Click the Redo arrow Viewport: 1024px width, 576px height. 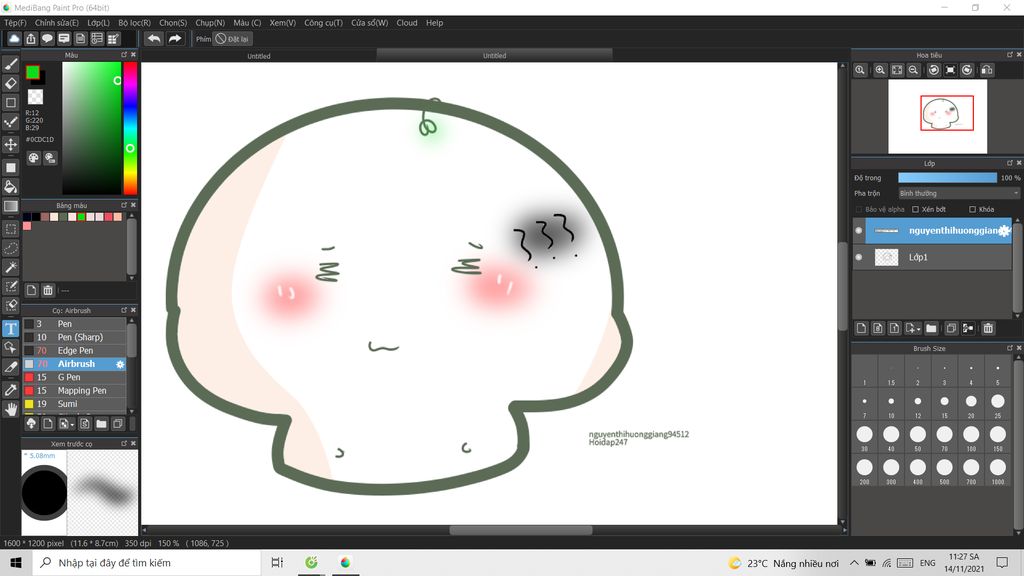(175, 39)
